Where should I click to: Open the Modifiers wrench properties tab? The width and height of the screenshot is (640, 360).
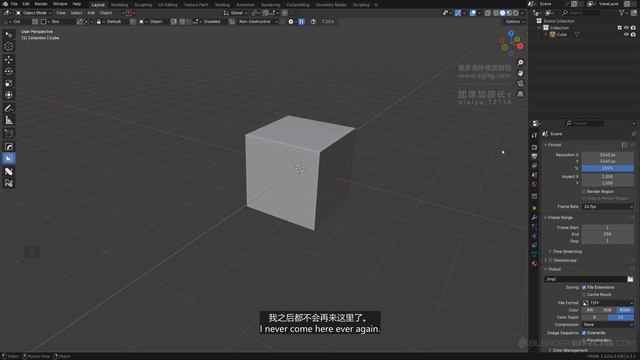[x=534, y=217]
